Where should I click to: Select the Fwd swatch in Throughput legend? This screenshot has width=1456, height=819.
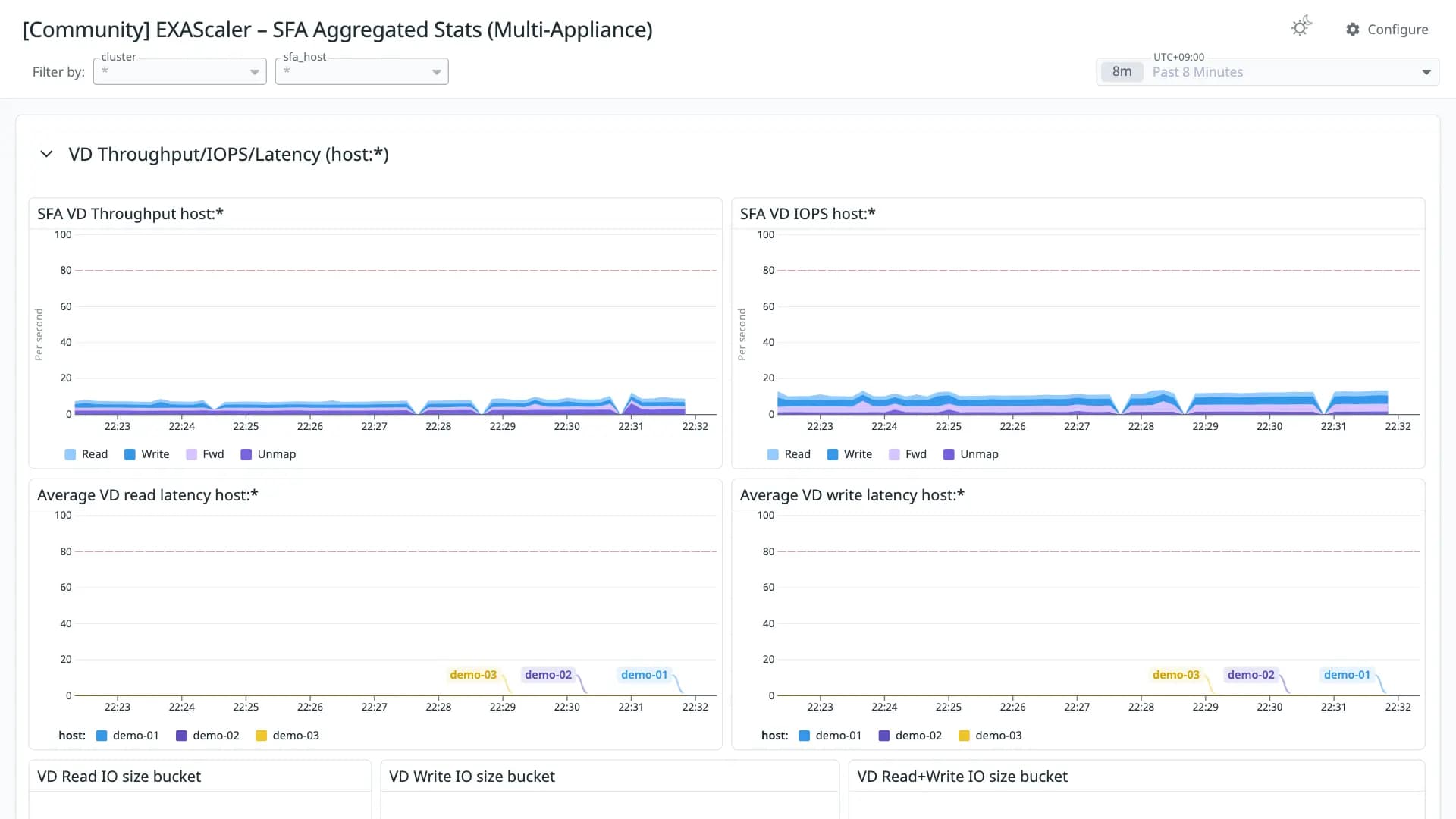click(x=191, y=454)
